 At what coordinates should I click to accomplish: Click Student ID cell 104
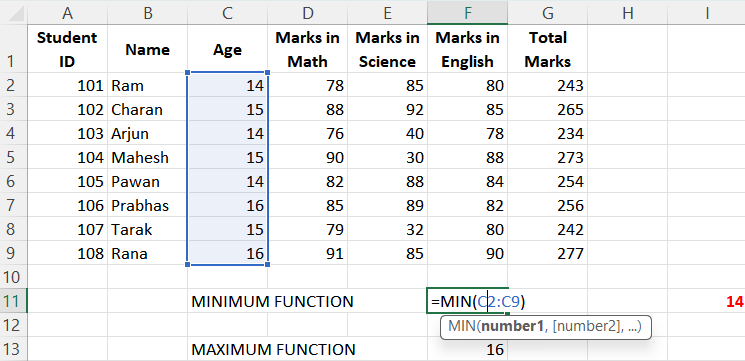click(67, 157)
